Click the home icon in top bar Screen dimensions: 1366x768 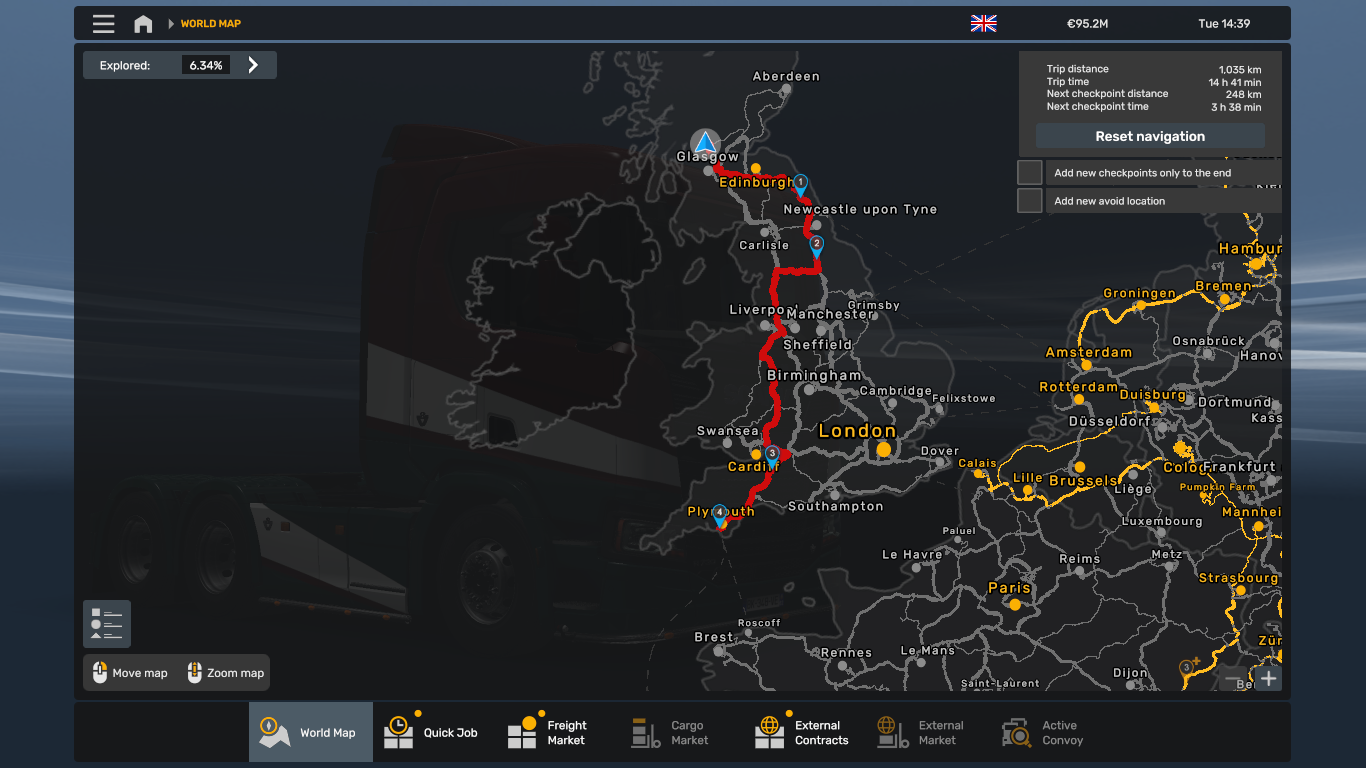(143, 24)
